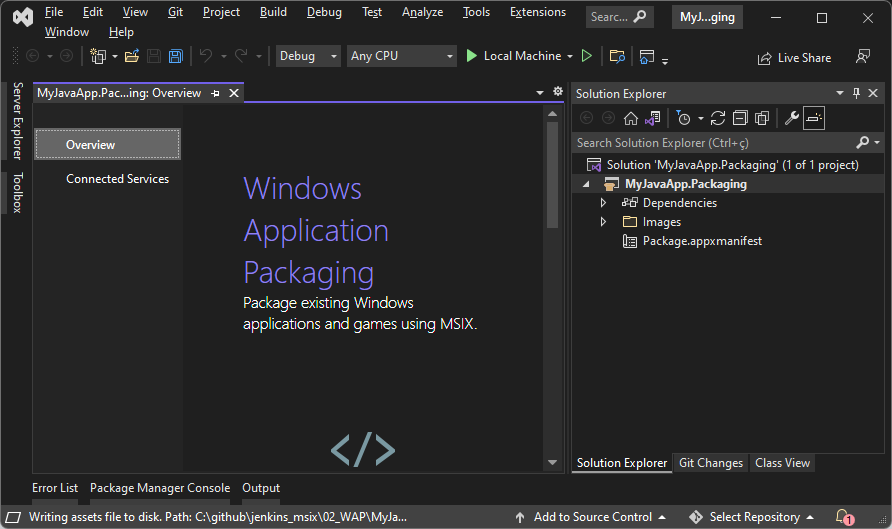Collapse All in Solution Explorer toolbar
This screenshot has height=529, width=892.
[x=740, y=118]
